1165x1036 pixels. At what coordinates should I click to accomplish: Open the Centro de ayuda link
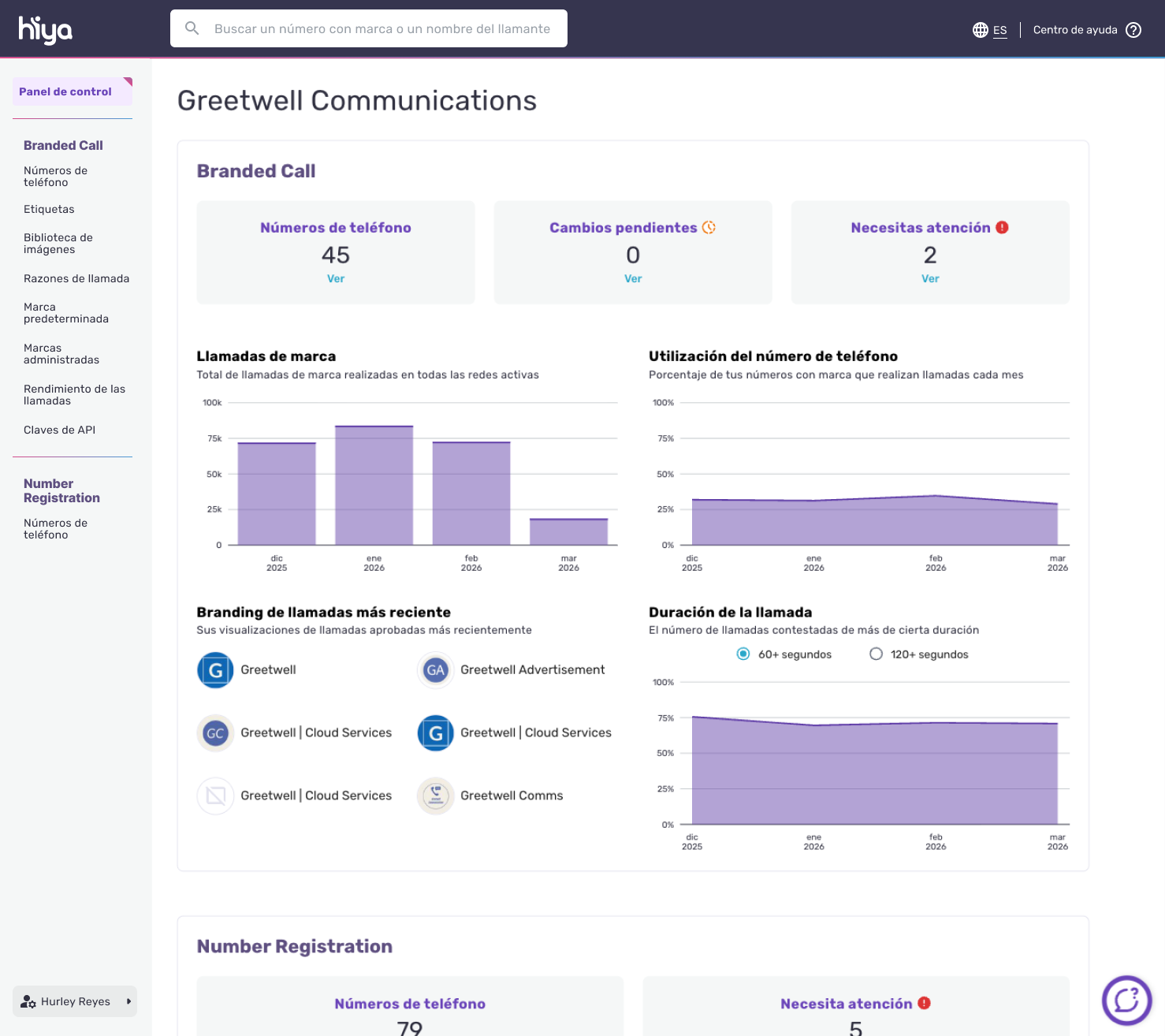[1075, 30]
